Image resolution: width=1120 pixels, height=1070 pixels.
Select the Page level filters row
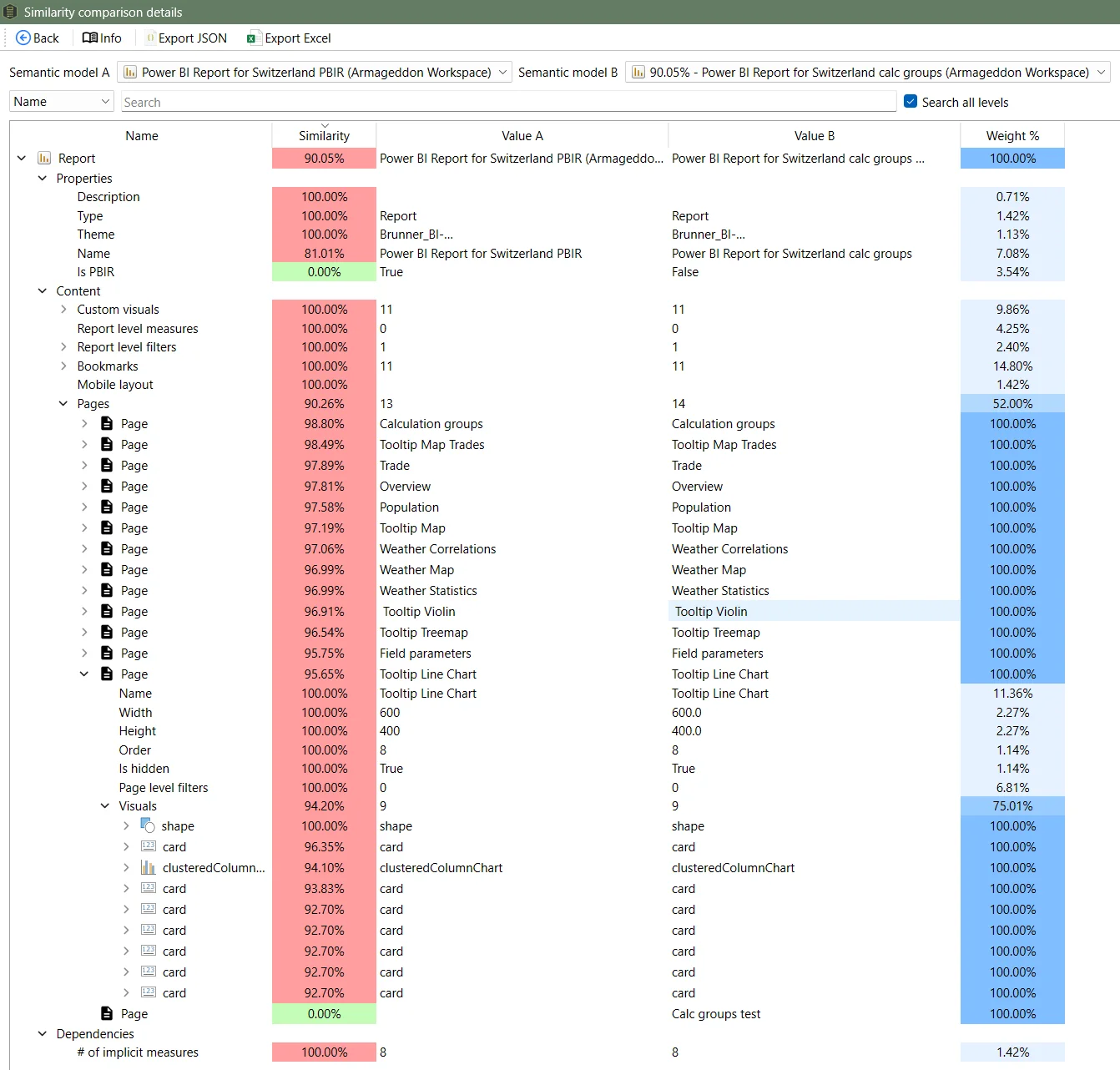coord(537,788)
